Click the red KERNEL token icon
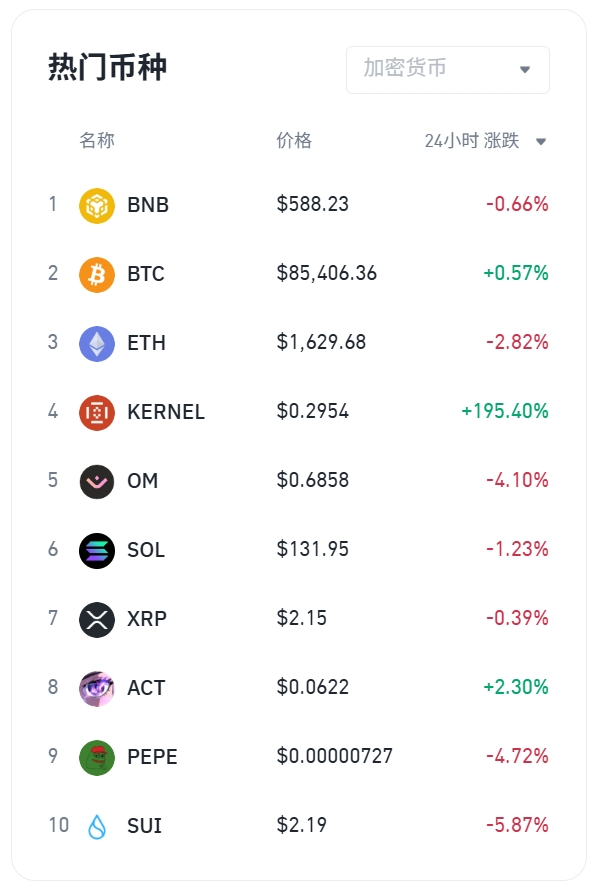Viewport: 597px width, 891px height. [97, 413]
